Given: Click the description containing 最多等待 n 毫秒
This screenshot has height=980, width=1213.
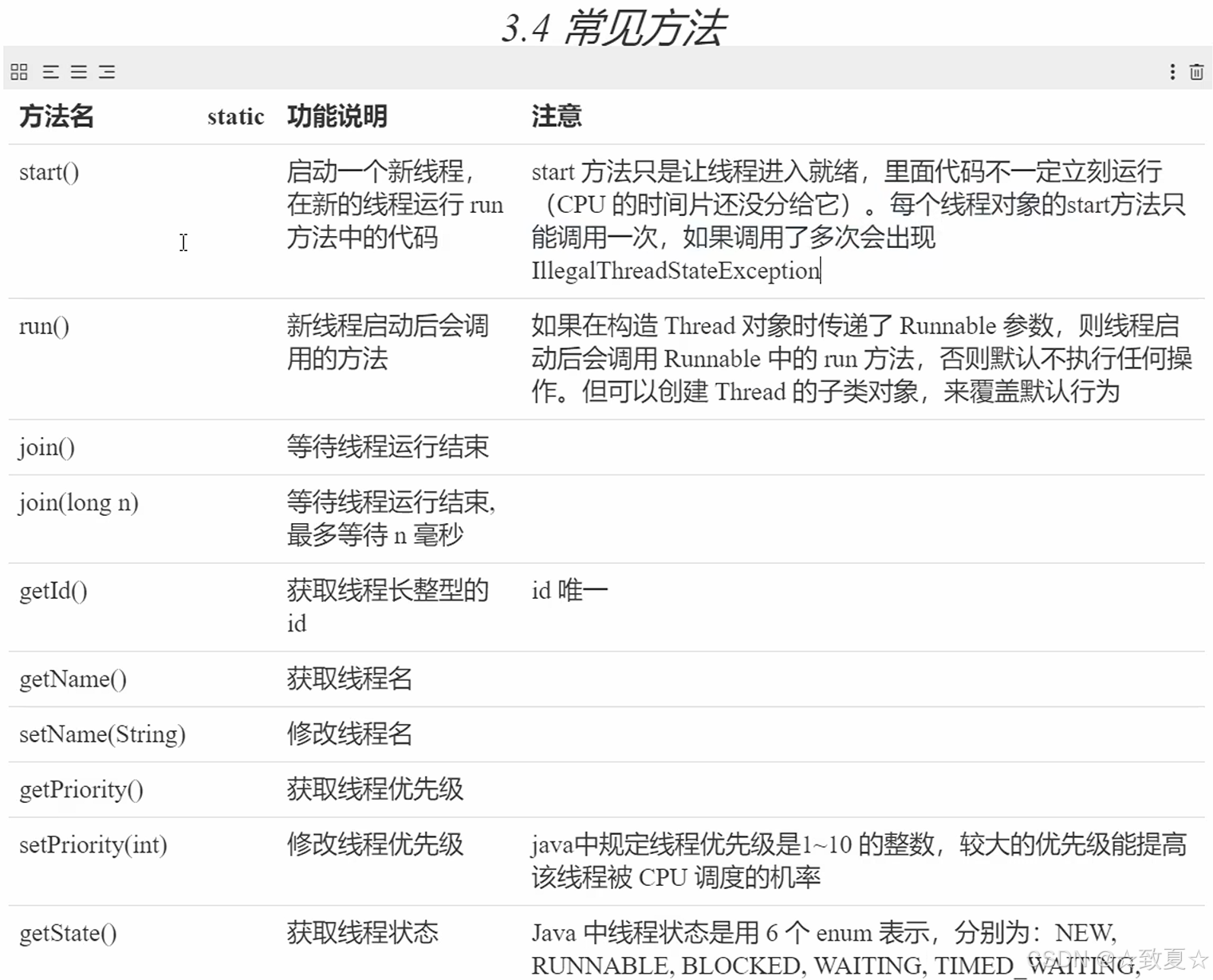Looking at the screenshot, I should [x=391, y=518].
